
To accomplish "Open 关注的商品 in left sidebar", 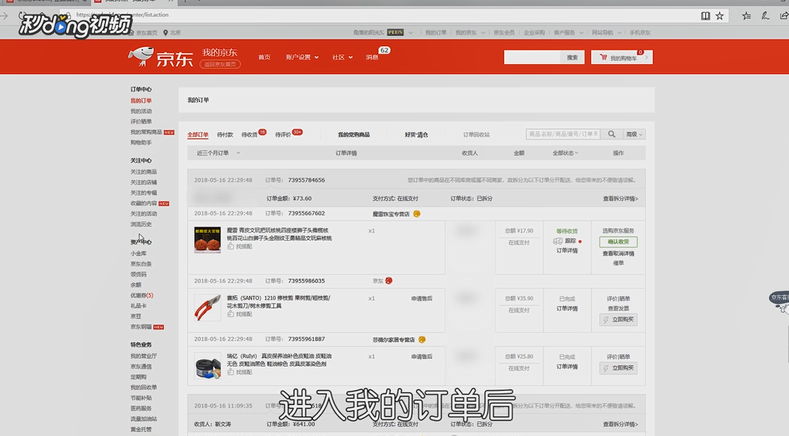I will 143,172.
